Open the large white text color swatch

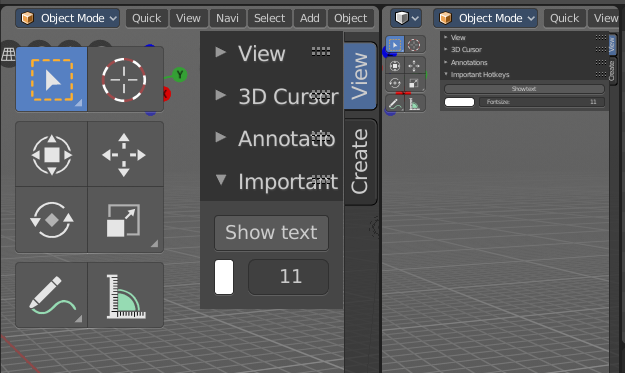pos(224,277)
